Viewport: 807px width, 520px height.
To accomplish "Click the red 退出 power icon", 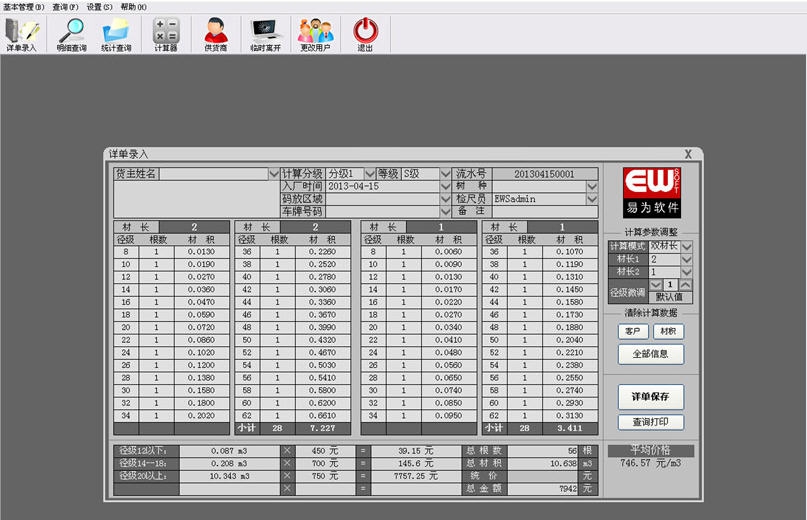I will 365,31.
